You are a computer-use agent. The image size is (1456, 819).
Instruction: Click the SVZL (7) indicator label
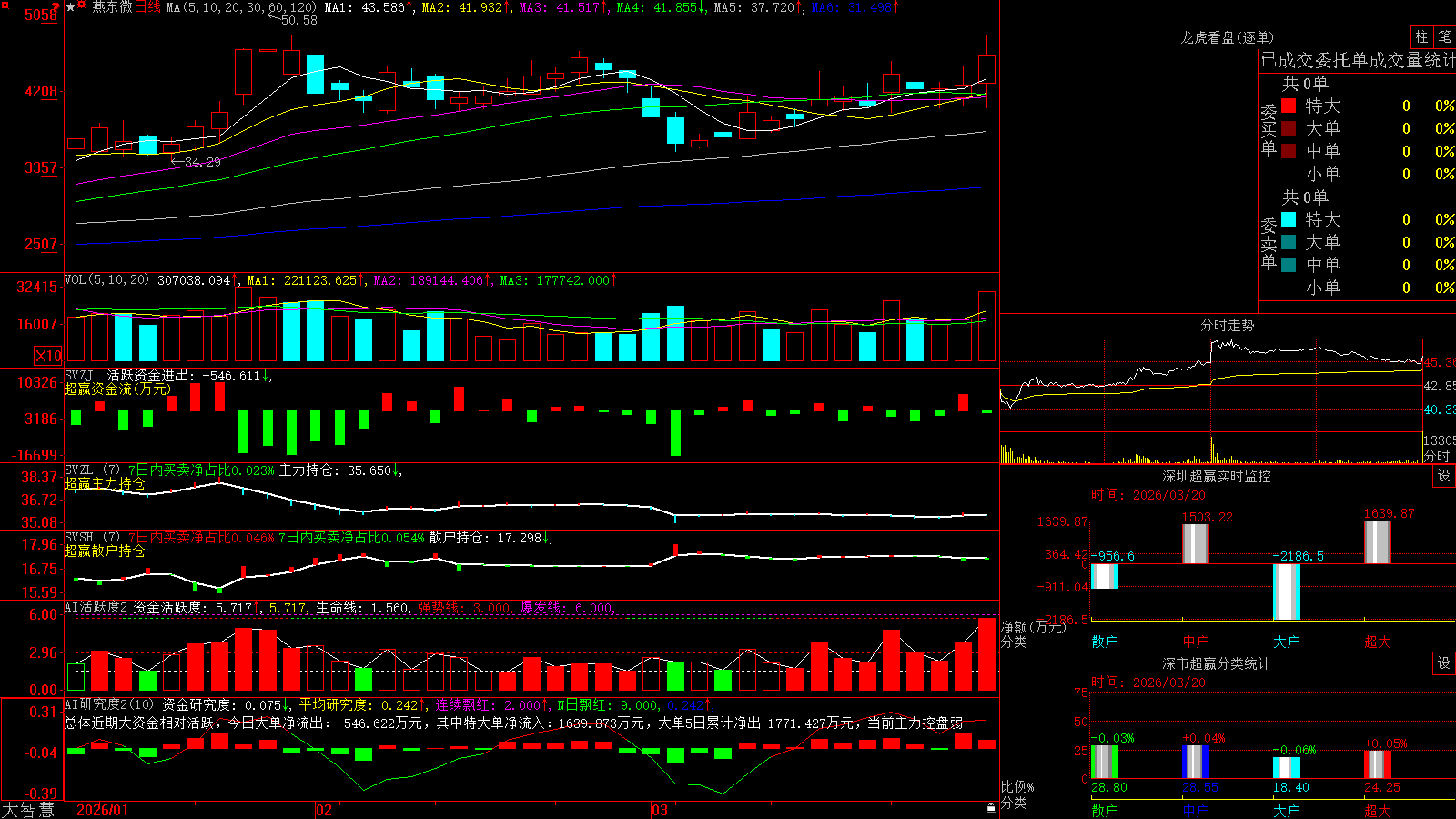coord(93,470)
